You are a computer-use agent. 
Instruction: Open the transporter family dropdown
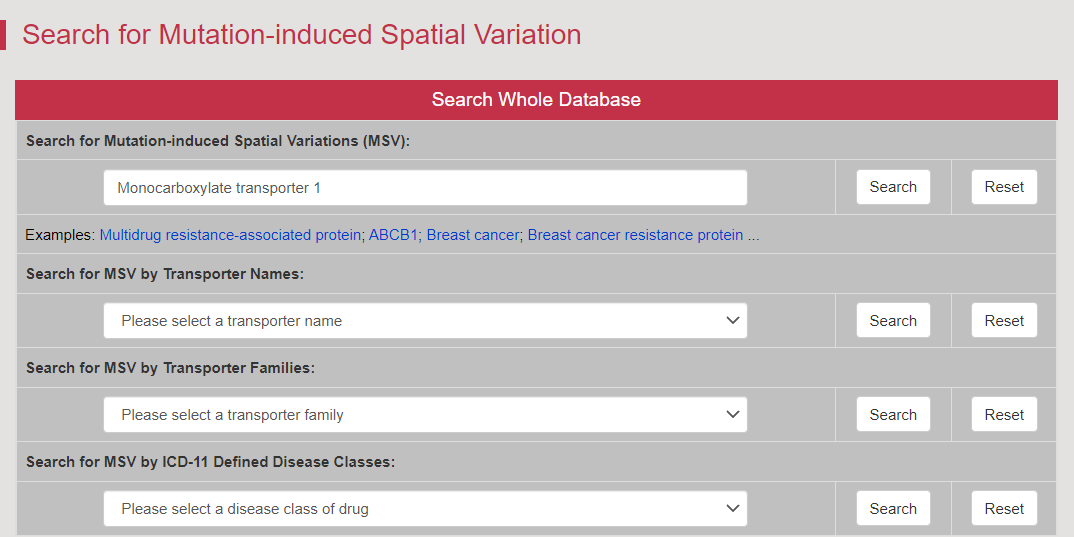(x=425, y=415)
